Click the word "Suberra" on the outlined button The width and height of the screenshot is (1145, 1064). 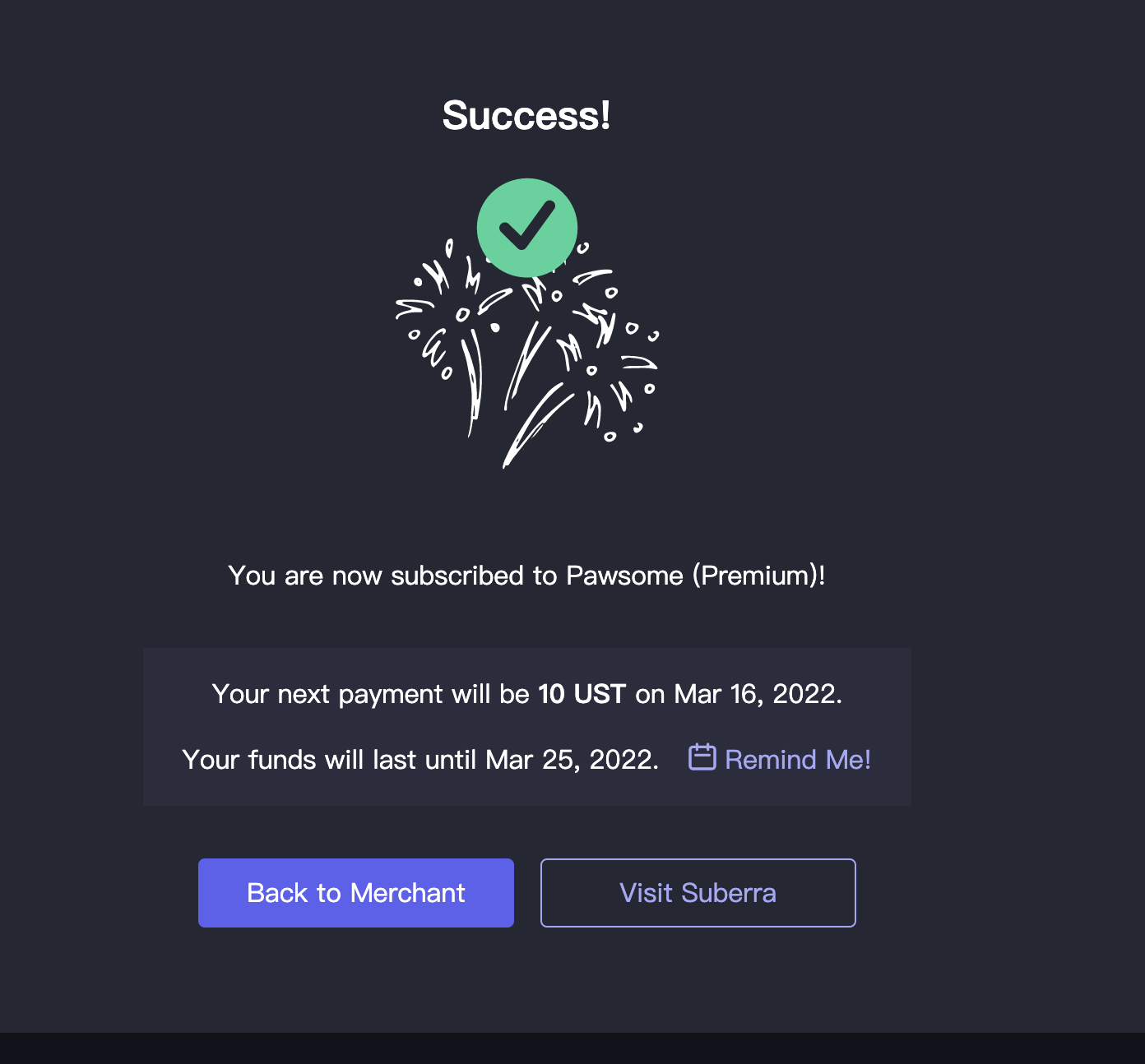click(728, 893)
